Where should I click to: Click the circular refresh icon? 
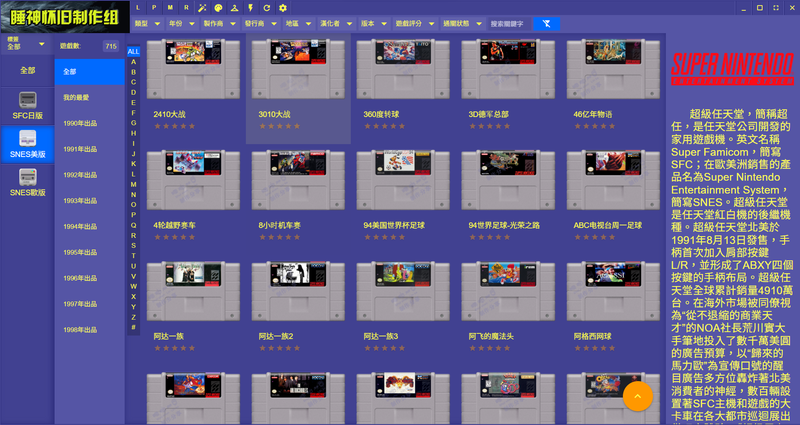267,8
